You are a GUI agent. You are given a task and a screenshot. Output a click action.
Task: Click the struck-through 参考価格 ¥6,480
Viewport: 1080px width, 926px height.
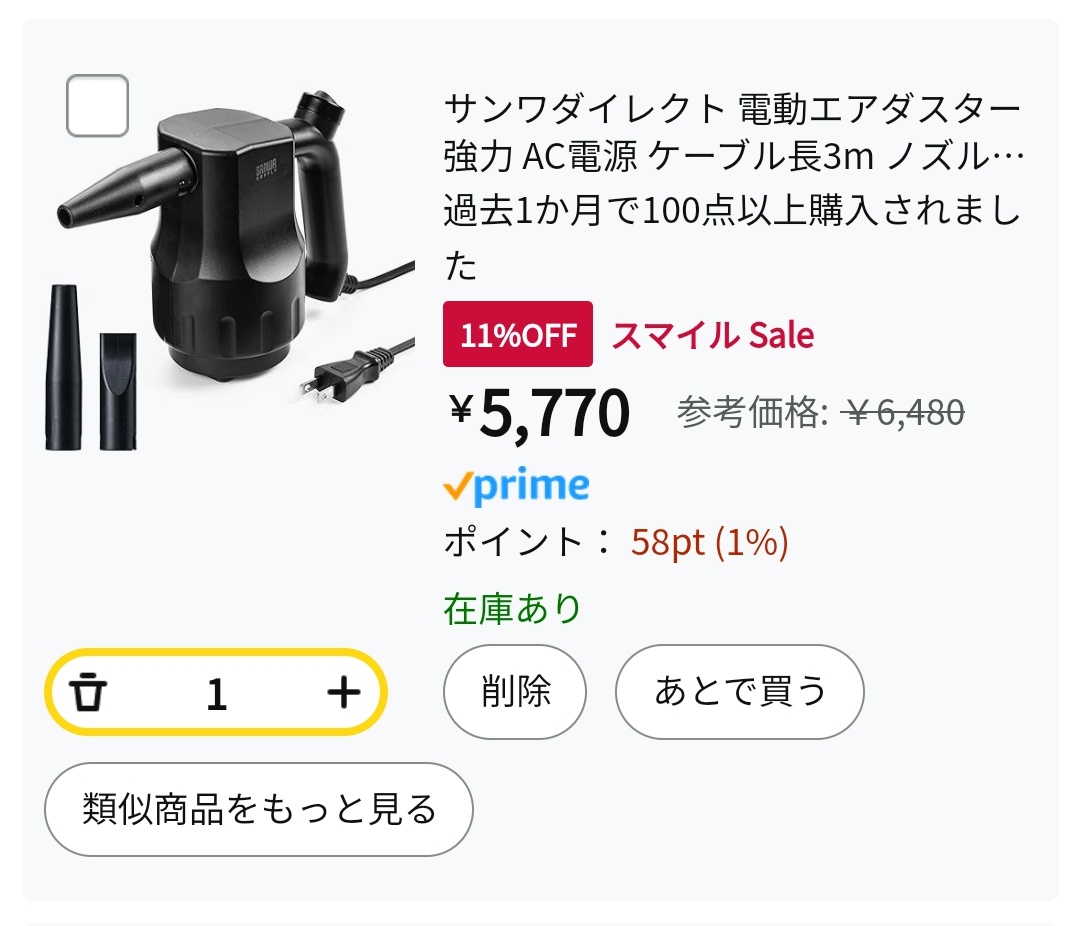(x=820, y=413)
